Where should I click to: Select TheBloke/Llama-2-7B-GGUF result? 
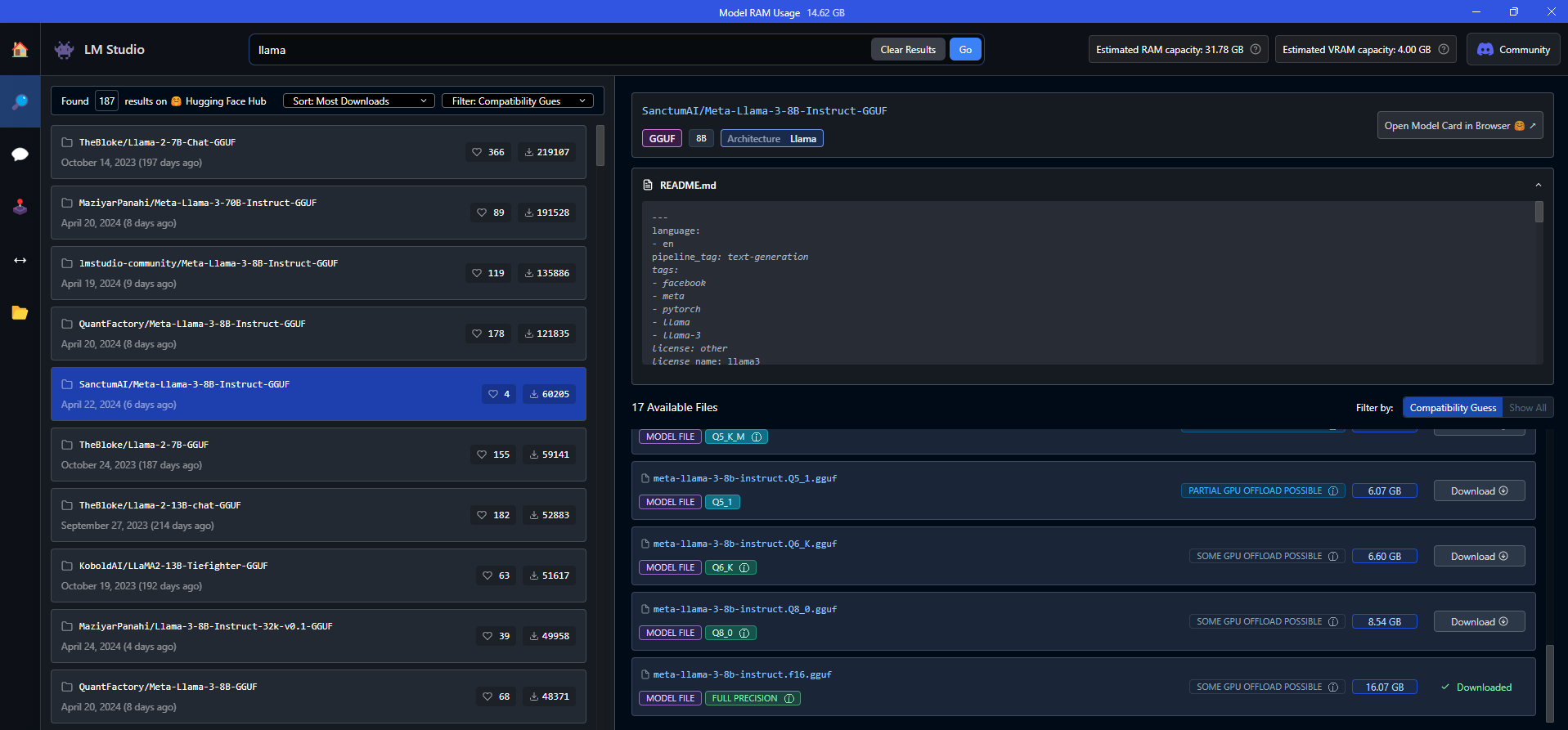[318, 455]
